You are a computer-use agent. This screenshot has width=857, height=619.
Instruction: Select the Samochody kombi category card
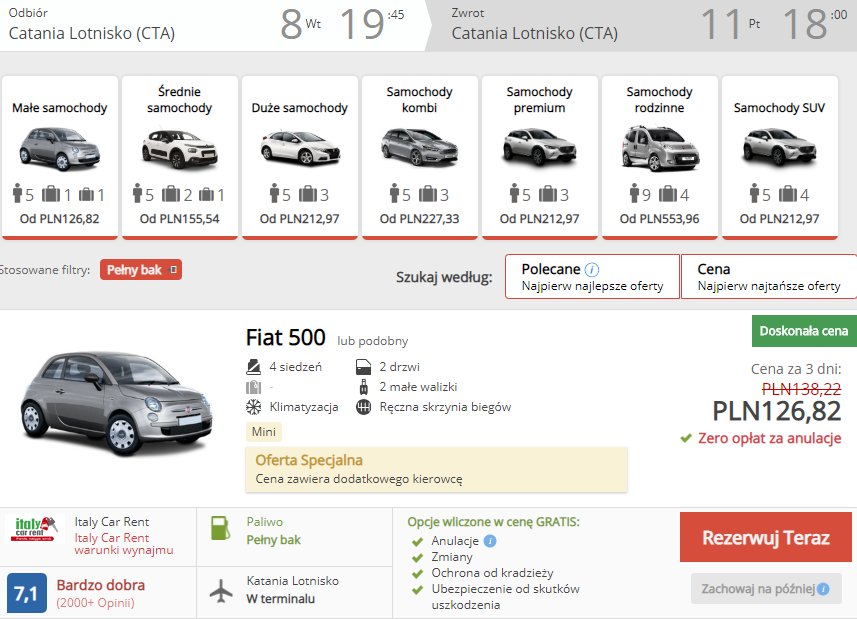(x=420, y=157)
